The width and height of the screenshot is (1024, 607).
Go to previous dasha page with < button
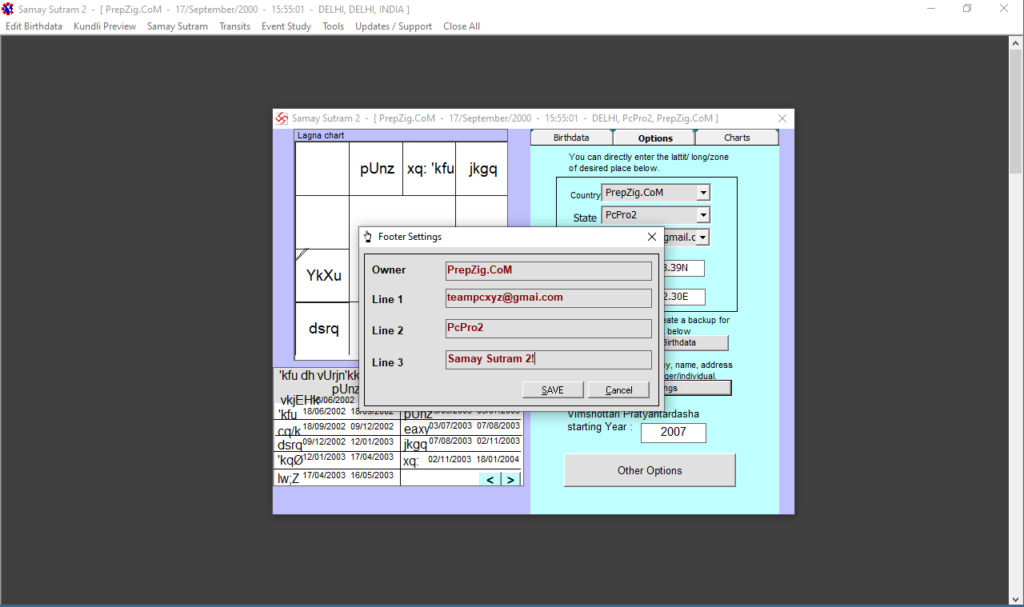[x=490, y=480]
